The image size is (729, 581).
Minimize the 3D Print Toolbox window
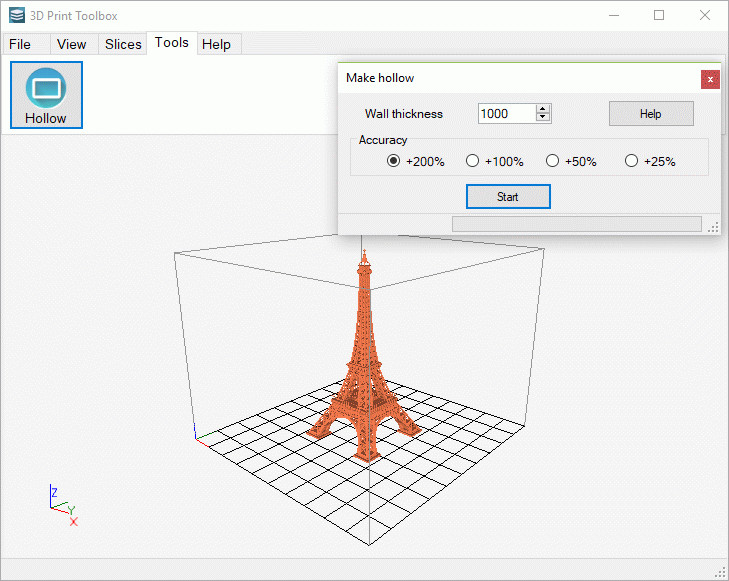click(x=614, y=15)
